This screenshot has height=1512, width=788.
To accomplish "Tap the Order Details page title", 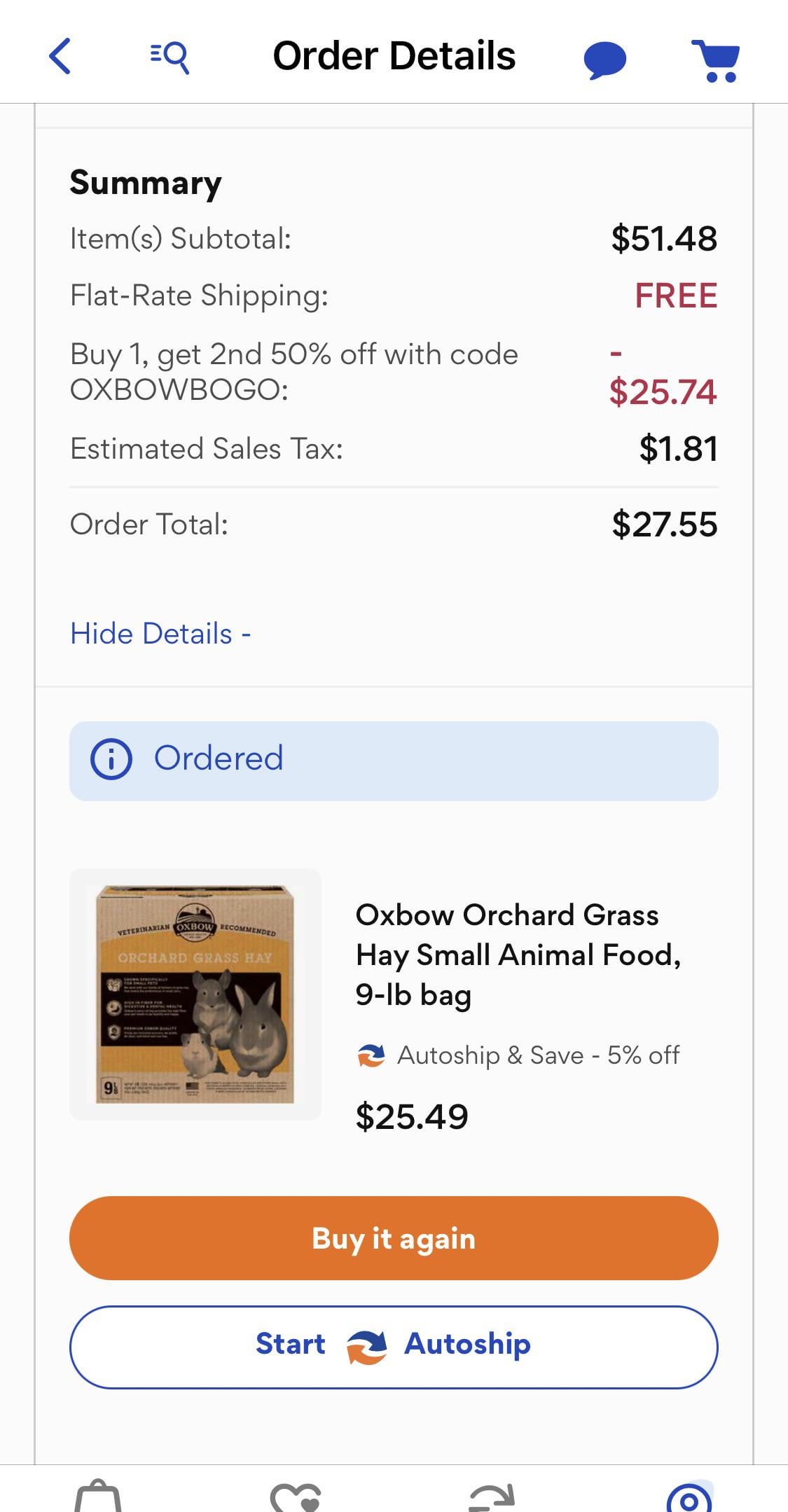I will pyautogui.click(x=394, y=56).
